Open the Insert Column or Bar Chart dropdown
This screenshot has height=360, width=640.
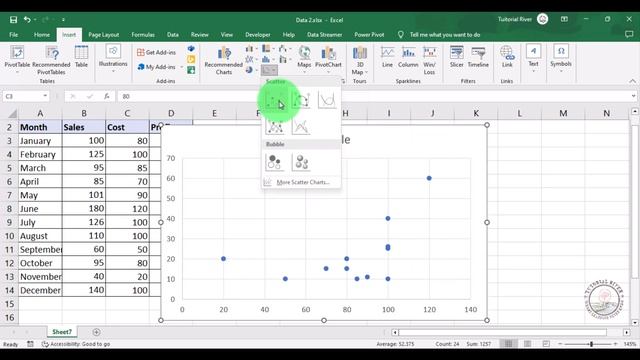pos(251,49)
